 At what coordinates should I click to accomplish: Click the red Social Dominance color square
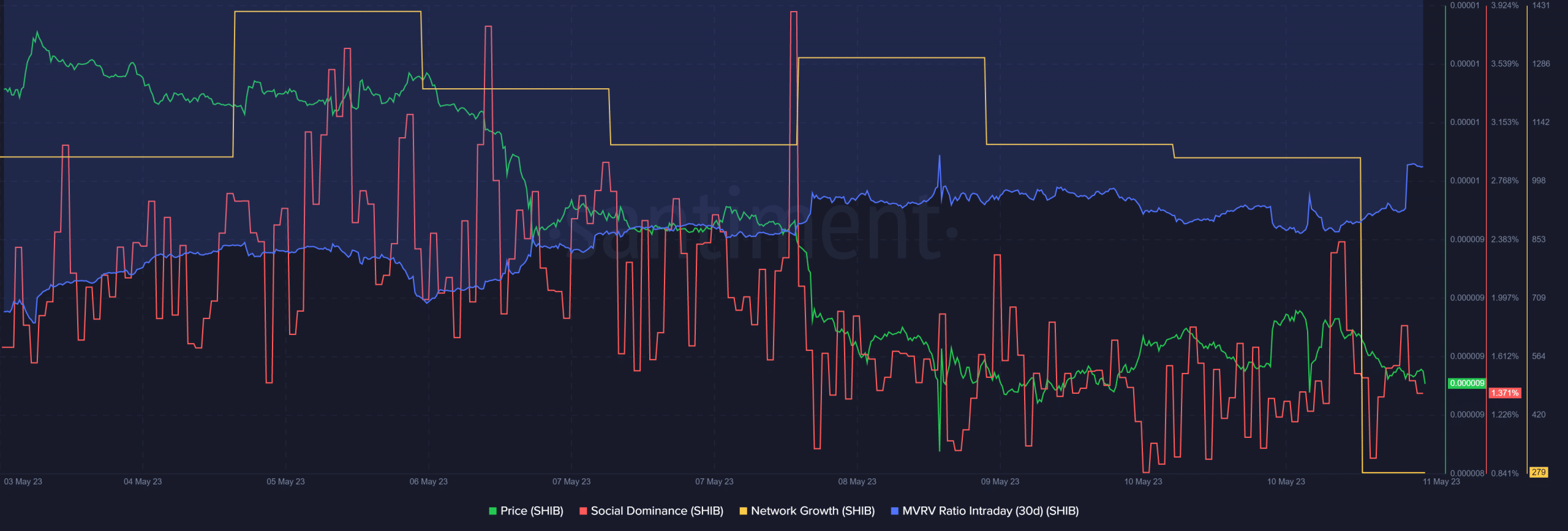(583, 511)
